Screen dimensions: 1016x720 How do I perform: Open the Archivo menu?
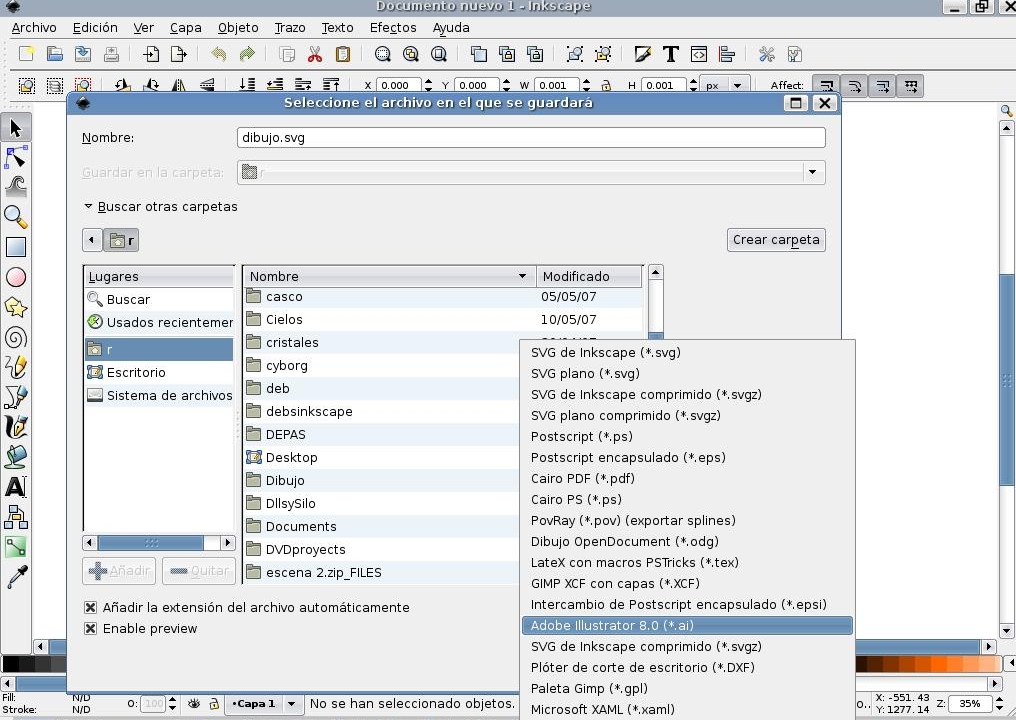click(x=34, y=28)
